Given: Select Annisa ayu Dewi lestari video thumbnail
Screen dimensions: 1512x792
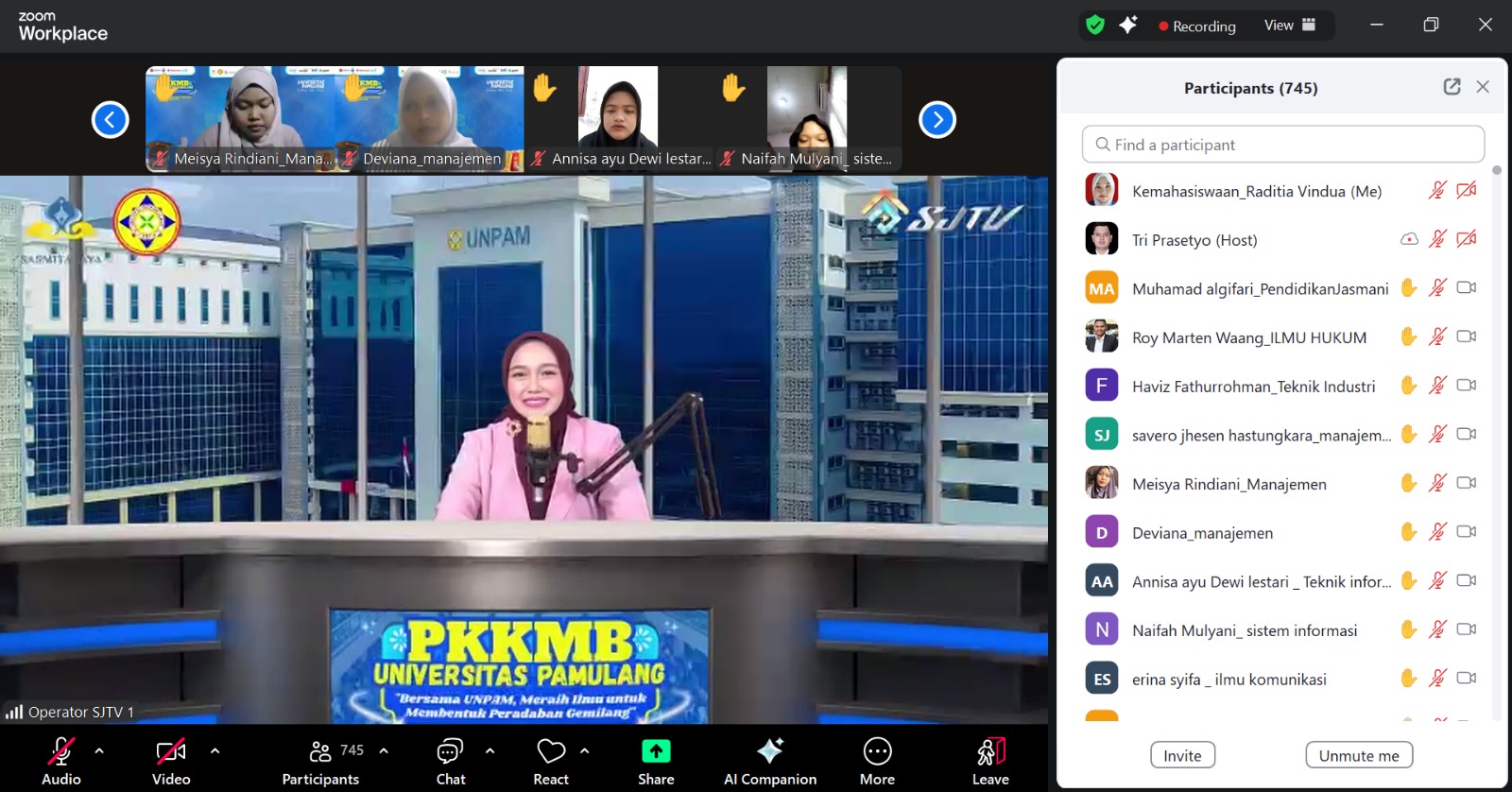Looking at the screenshot, I should point(618,118).
